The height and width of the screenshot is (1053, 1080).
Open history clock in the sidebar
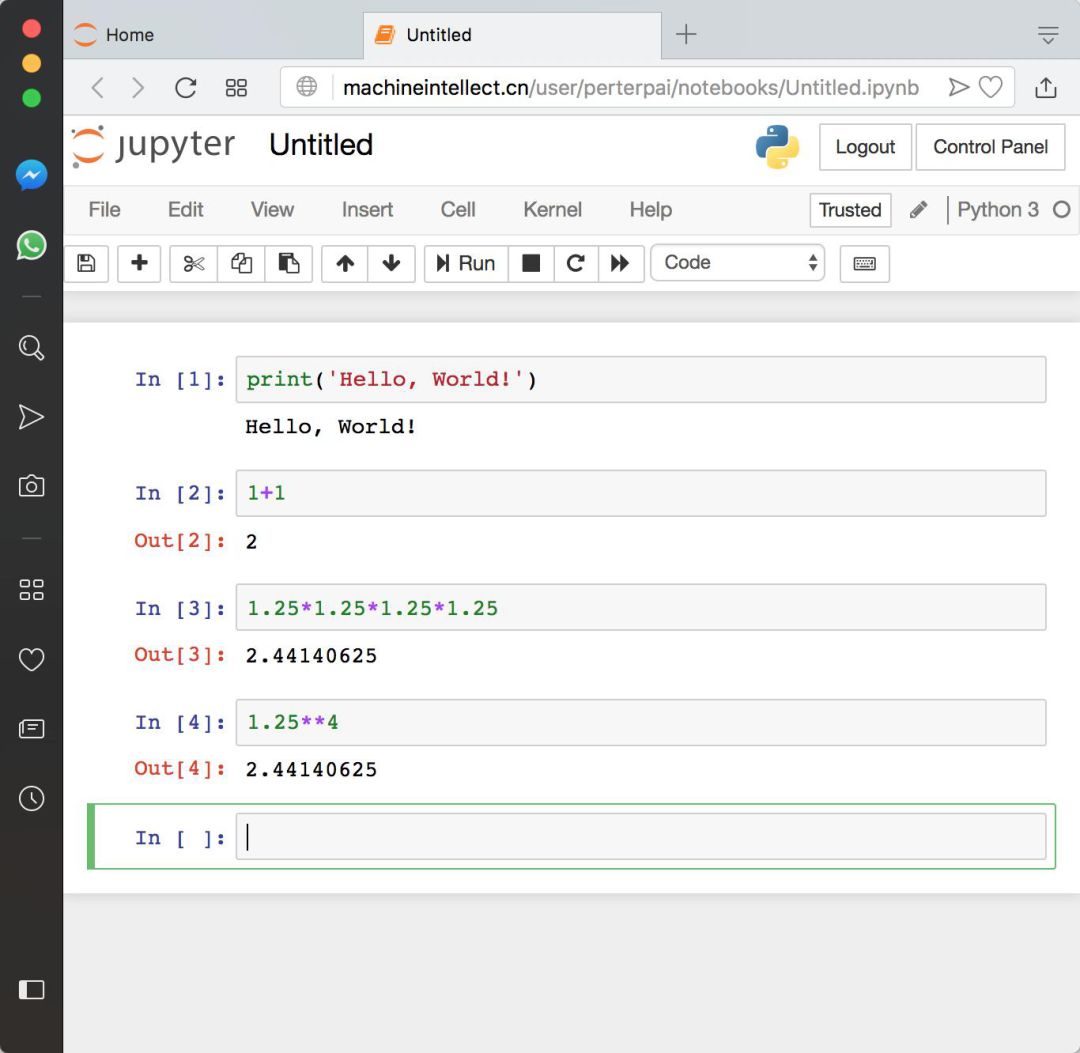31,798
